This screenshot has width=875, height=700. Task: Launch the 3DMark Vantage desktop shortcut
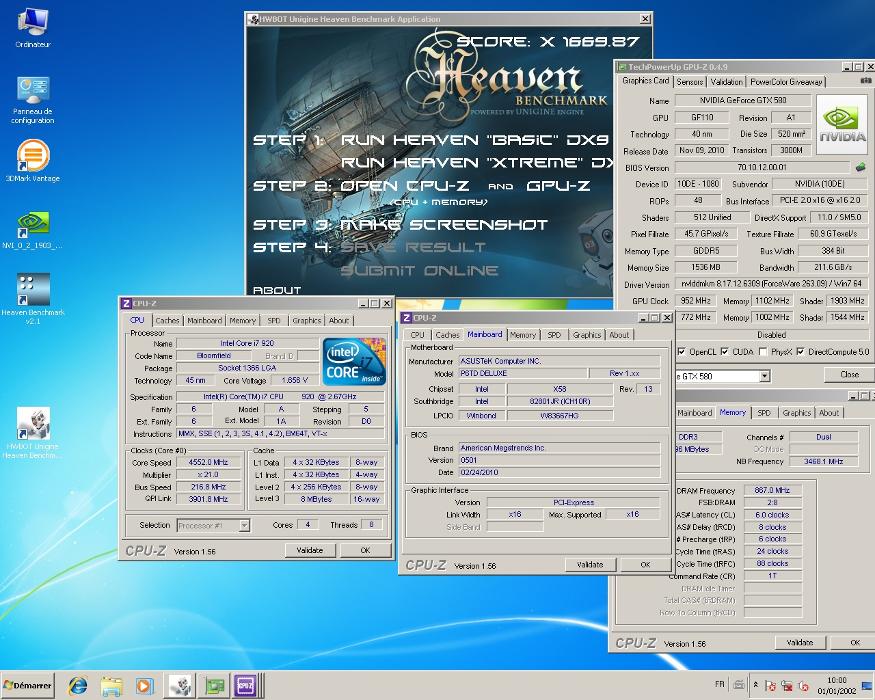coord(33,161)
